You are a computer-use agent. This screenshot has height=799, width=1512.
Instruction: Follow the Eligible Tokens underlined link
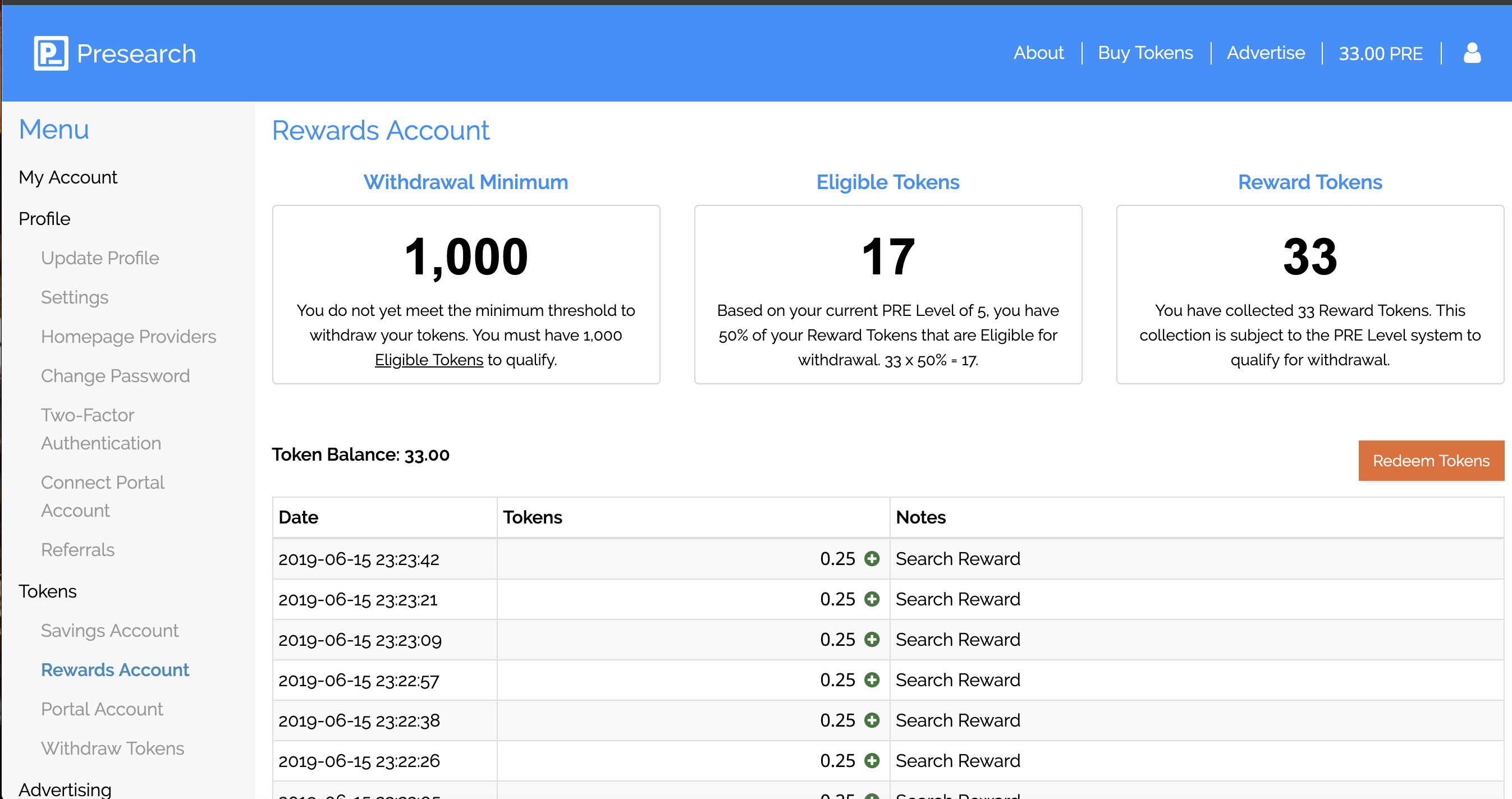[428, 360]
